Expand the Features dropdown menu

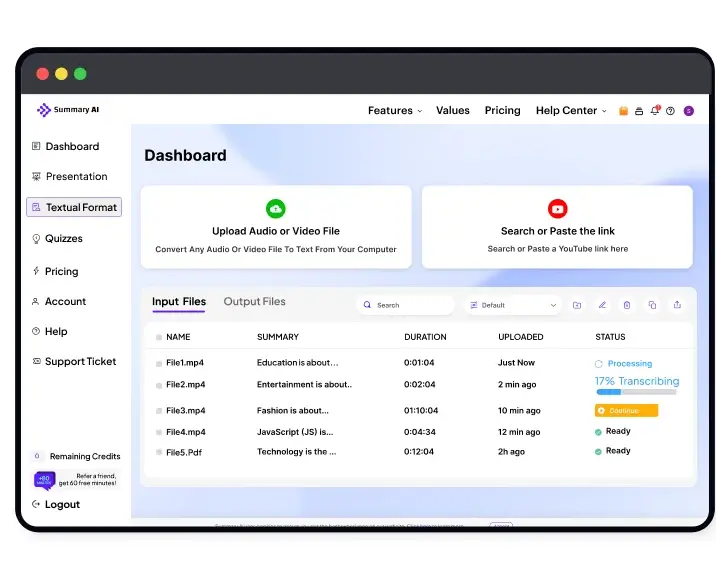click(x=394, y=111)
